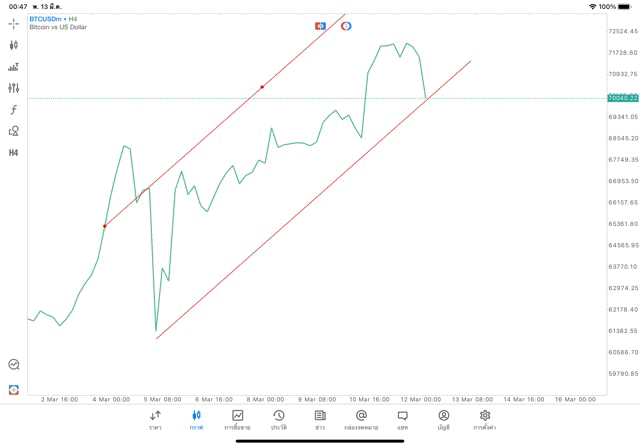Screen dimensions: 640x447
Task: Click the red-blue calendar icon at bottom-left
Action: 14,390
